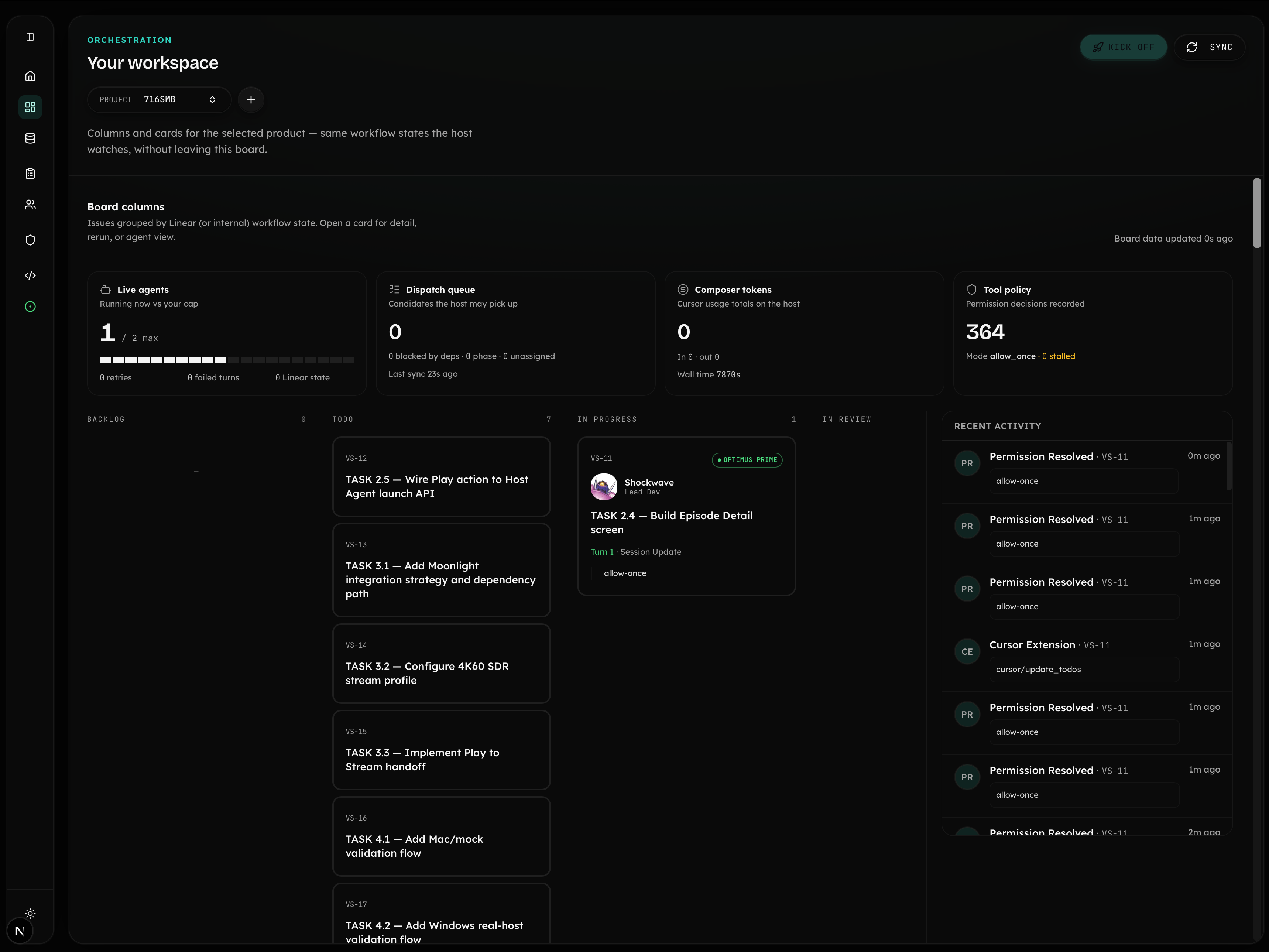Screen dimensions: 1269x952
Task: Click the Tool policy shield icon
Action: [x=971, y=290]
